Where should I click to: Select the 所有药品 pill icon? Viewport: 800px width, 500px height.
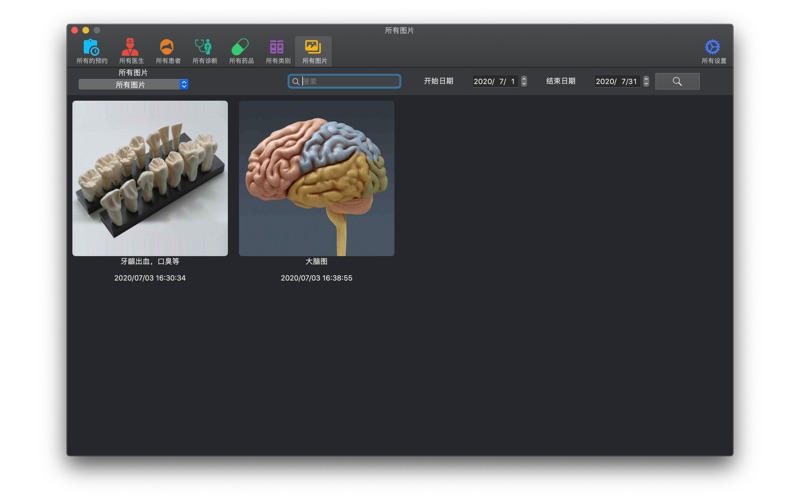[240, 50]
